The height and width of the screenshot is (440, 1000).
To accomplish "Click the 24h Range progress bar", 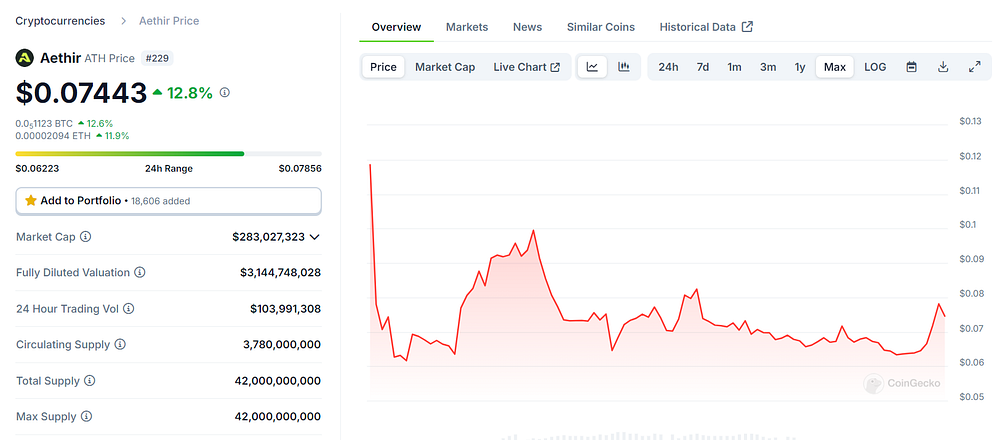I will (168, 154).
